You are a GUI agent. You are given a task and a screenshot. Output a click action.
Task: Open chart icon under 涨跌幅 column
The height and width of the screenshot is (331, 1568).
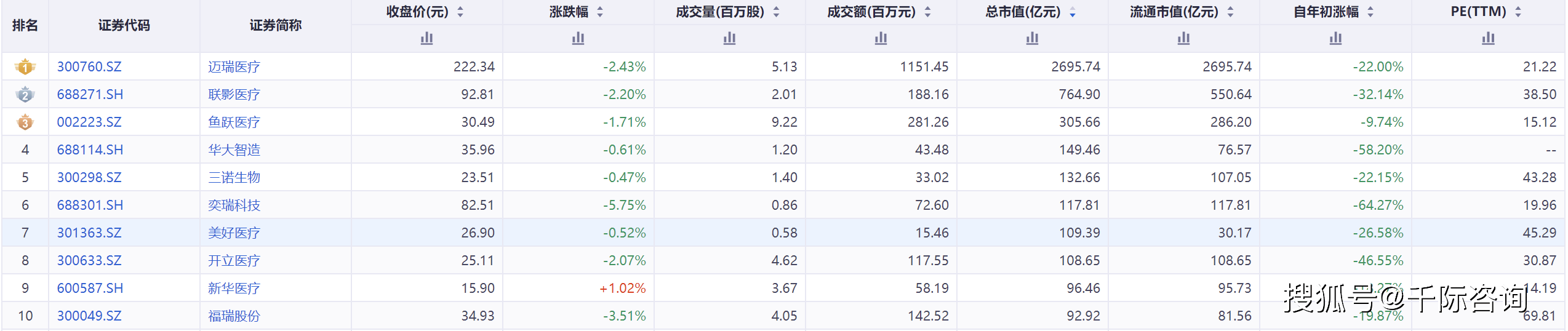click(578, 39)
